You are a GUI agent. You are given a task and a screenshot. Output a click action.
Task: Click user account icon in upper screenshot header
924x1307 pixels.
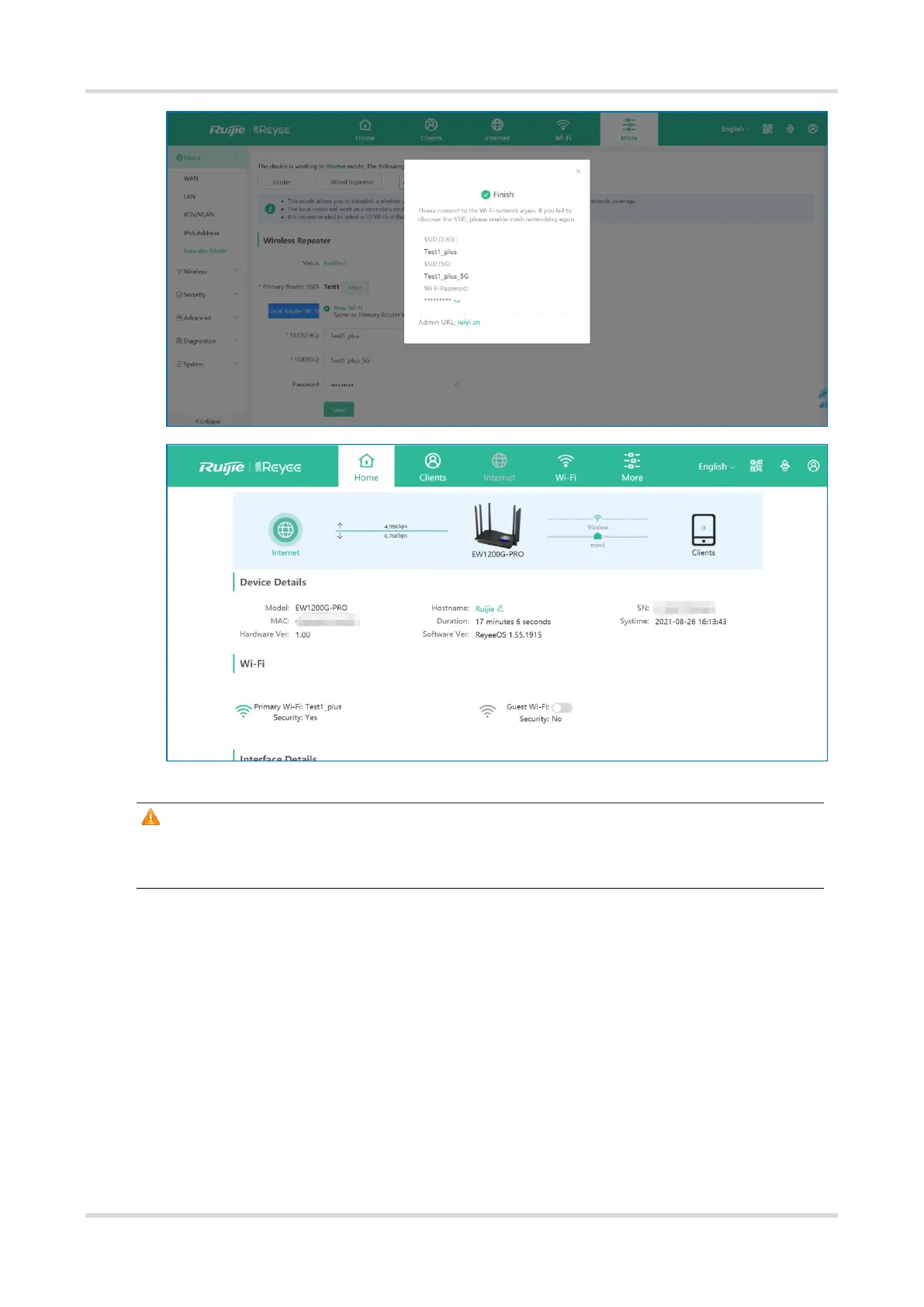tap(812, 129)
